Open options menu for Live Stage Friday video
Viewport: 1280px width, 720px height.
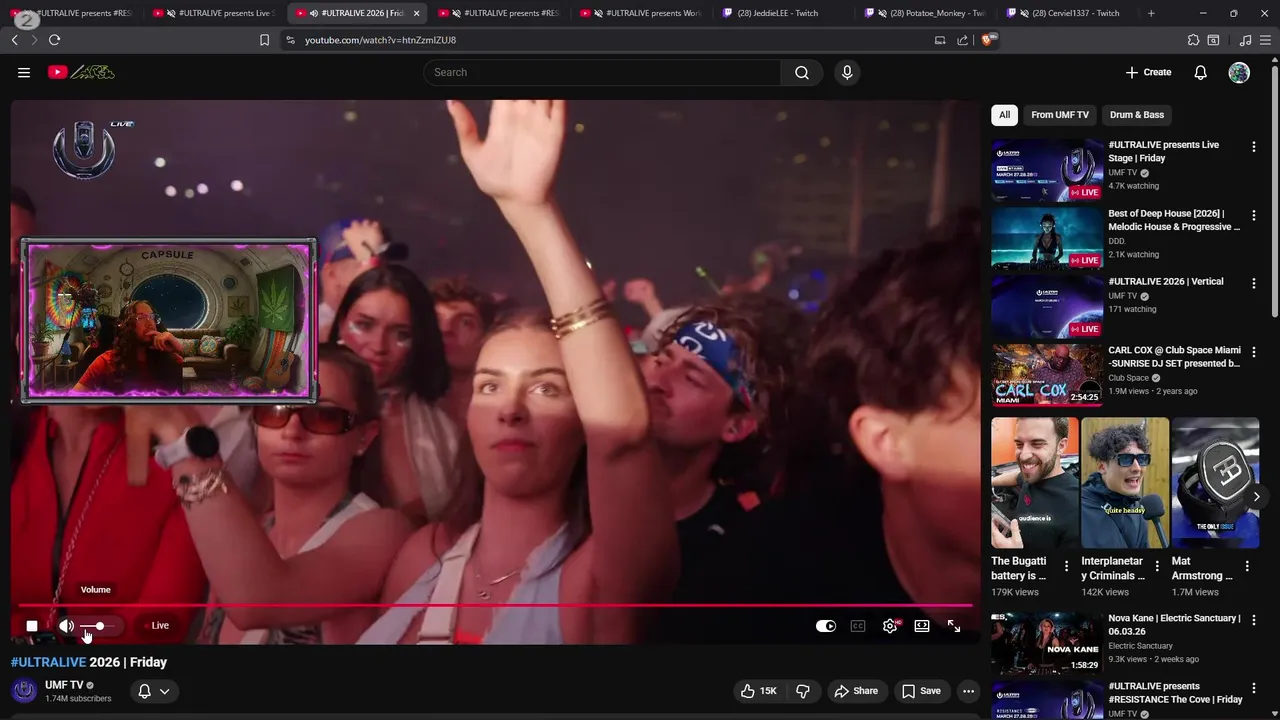1254,147
